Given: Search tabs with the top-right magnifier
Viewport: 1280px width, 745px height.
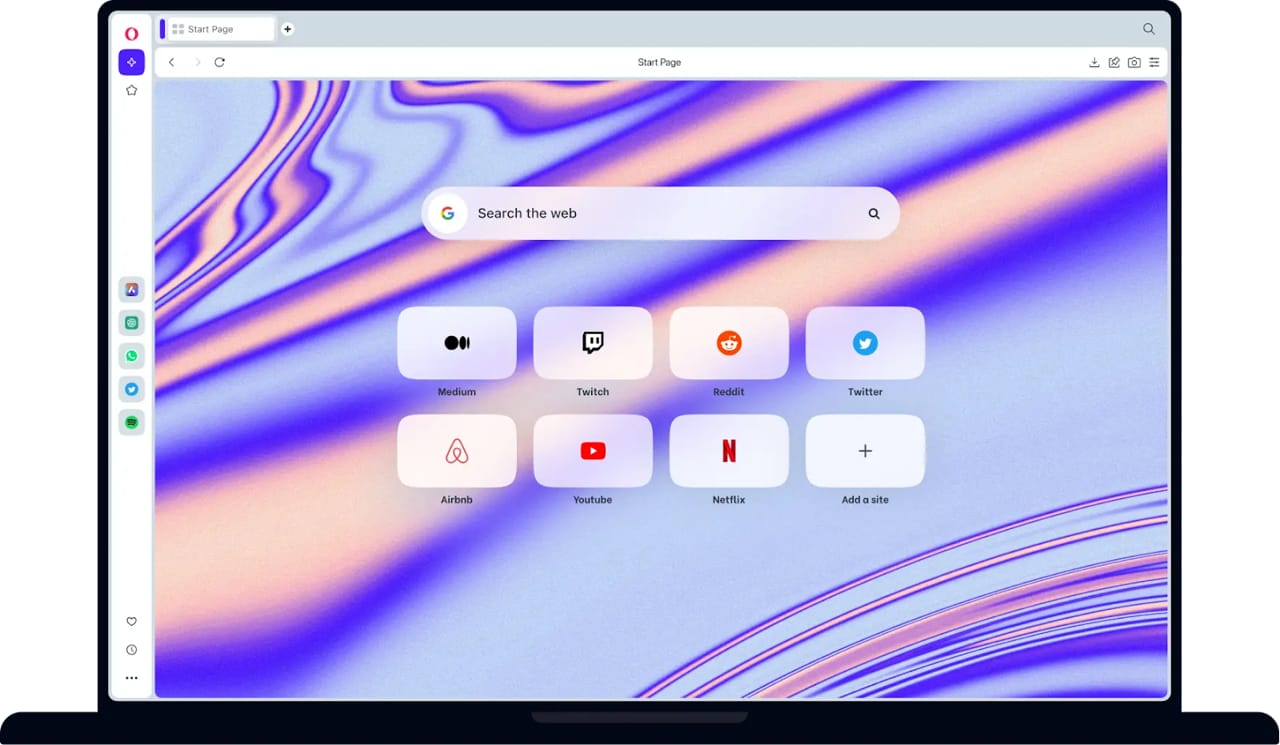Looking at the screenshot, I should tap(1149, 29).
